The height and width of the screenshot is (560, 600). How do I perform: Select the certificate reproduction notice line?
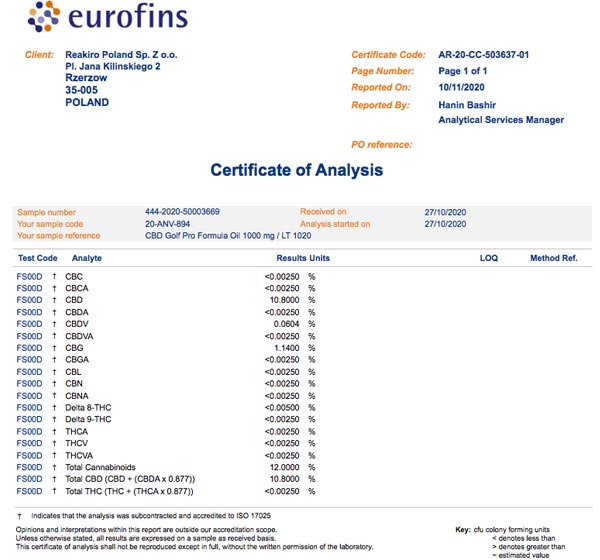(194, 547)
